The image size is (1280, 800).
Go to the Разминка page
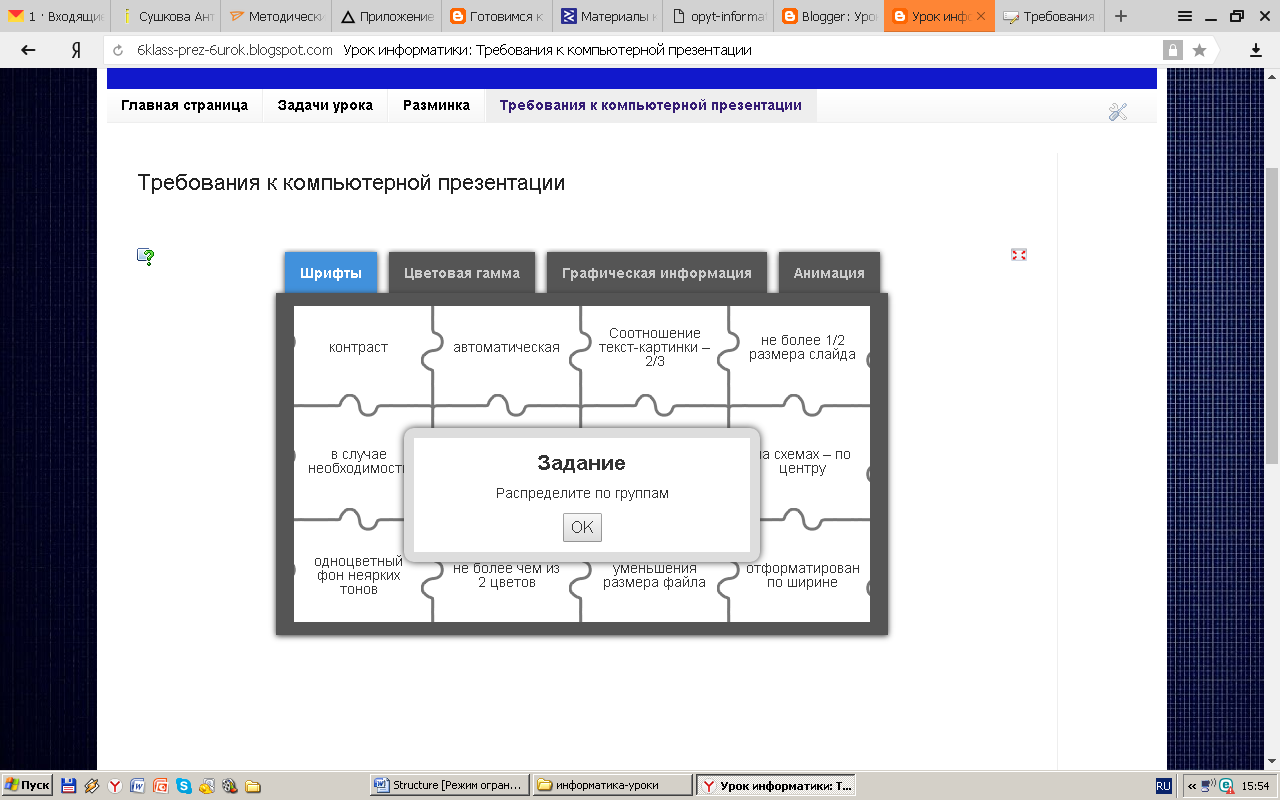click(x=436, y=105)
